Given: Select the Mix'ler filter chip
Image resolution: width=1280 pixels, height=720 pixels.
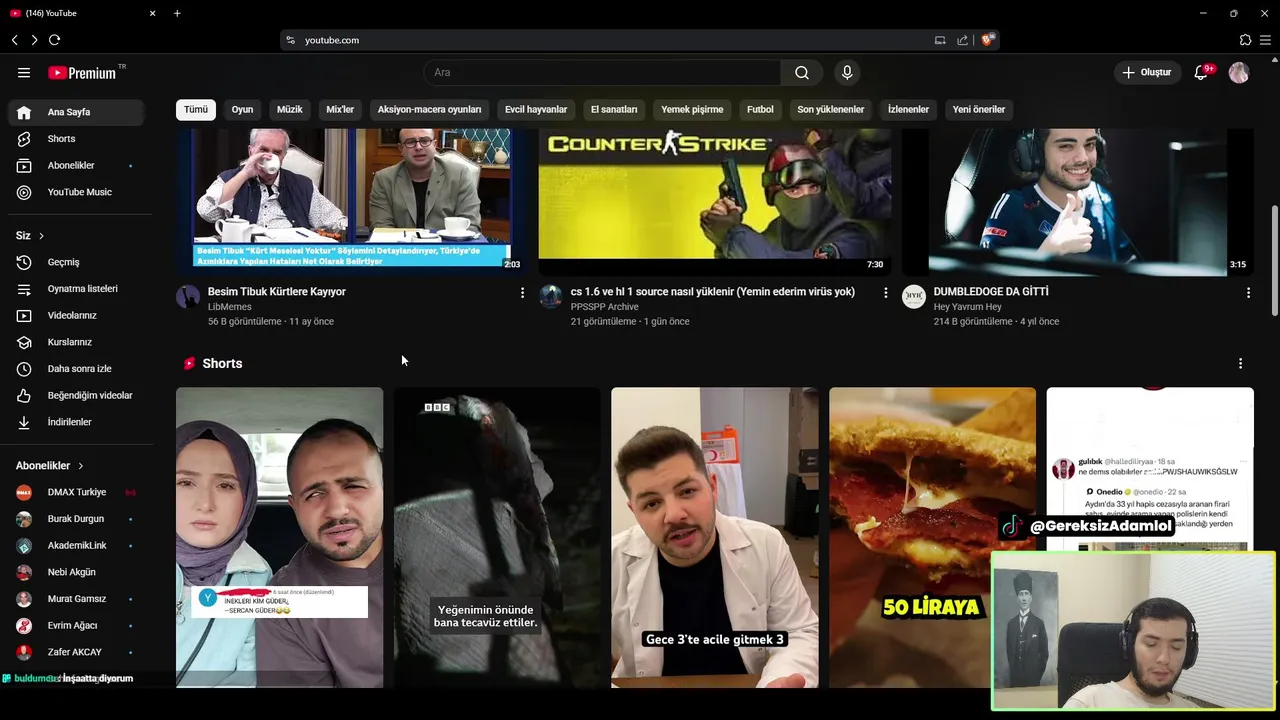Looking at the screenshot, I should tap(340, 109).
